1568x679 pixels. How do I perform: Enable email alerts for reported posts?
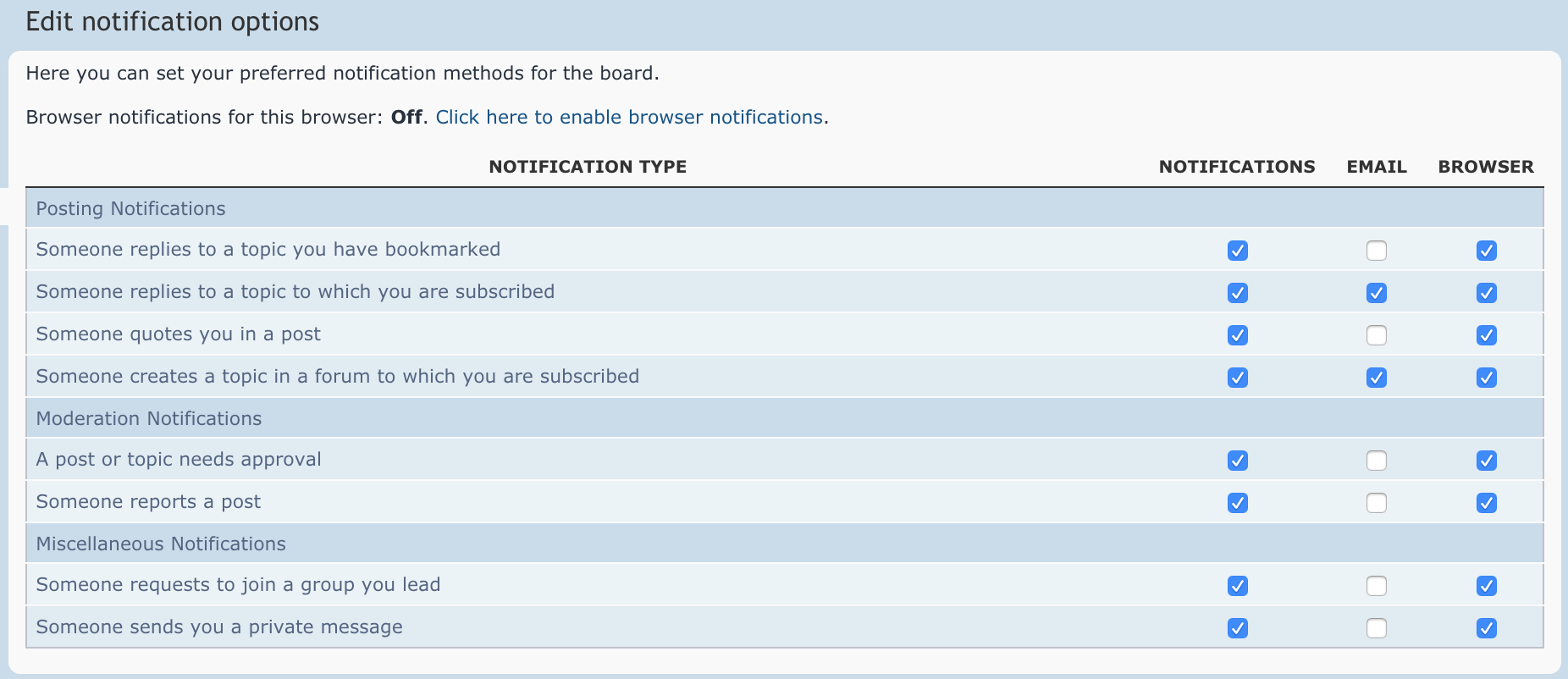1377,502
